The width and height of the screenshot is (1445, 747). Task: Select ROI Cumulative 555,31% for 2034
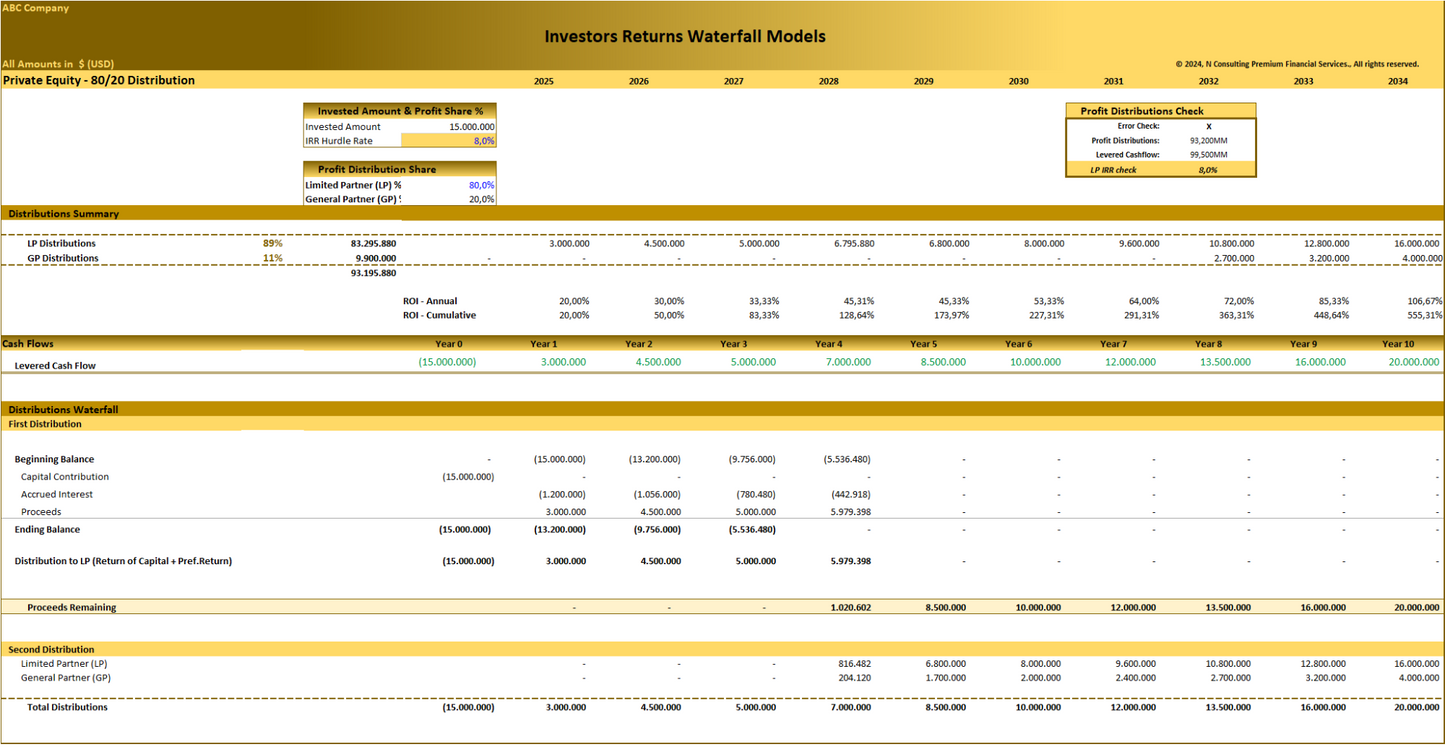pyautogui.click(x=1425, y=315)
